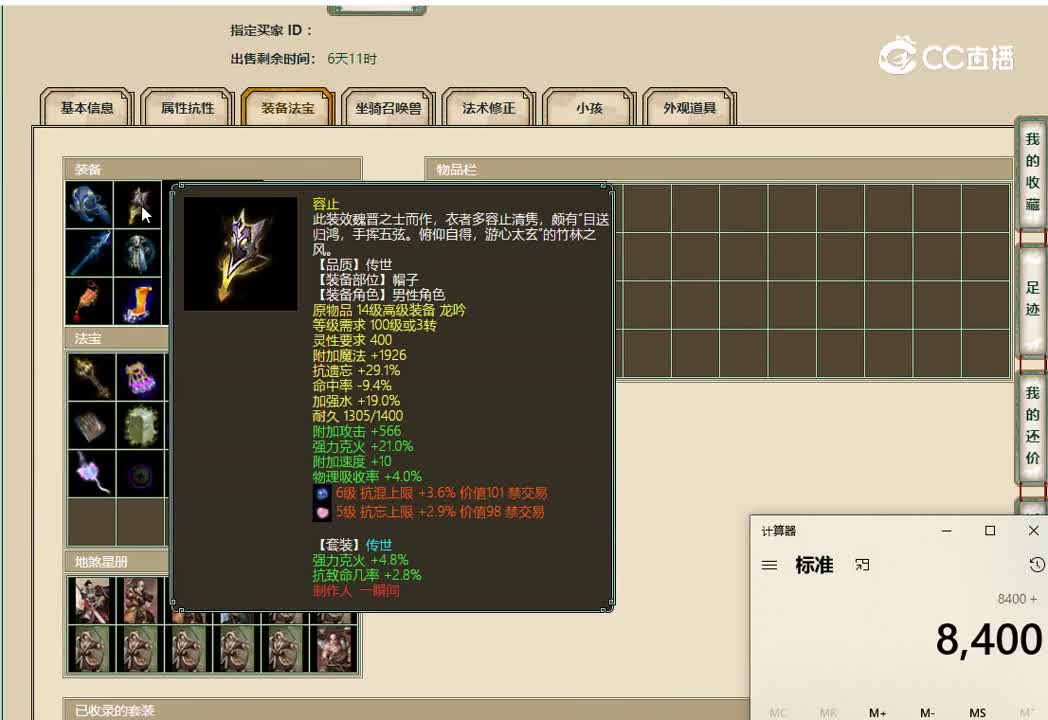Click the 8,400 Calculator display value

pos(989,639)
